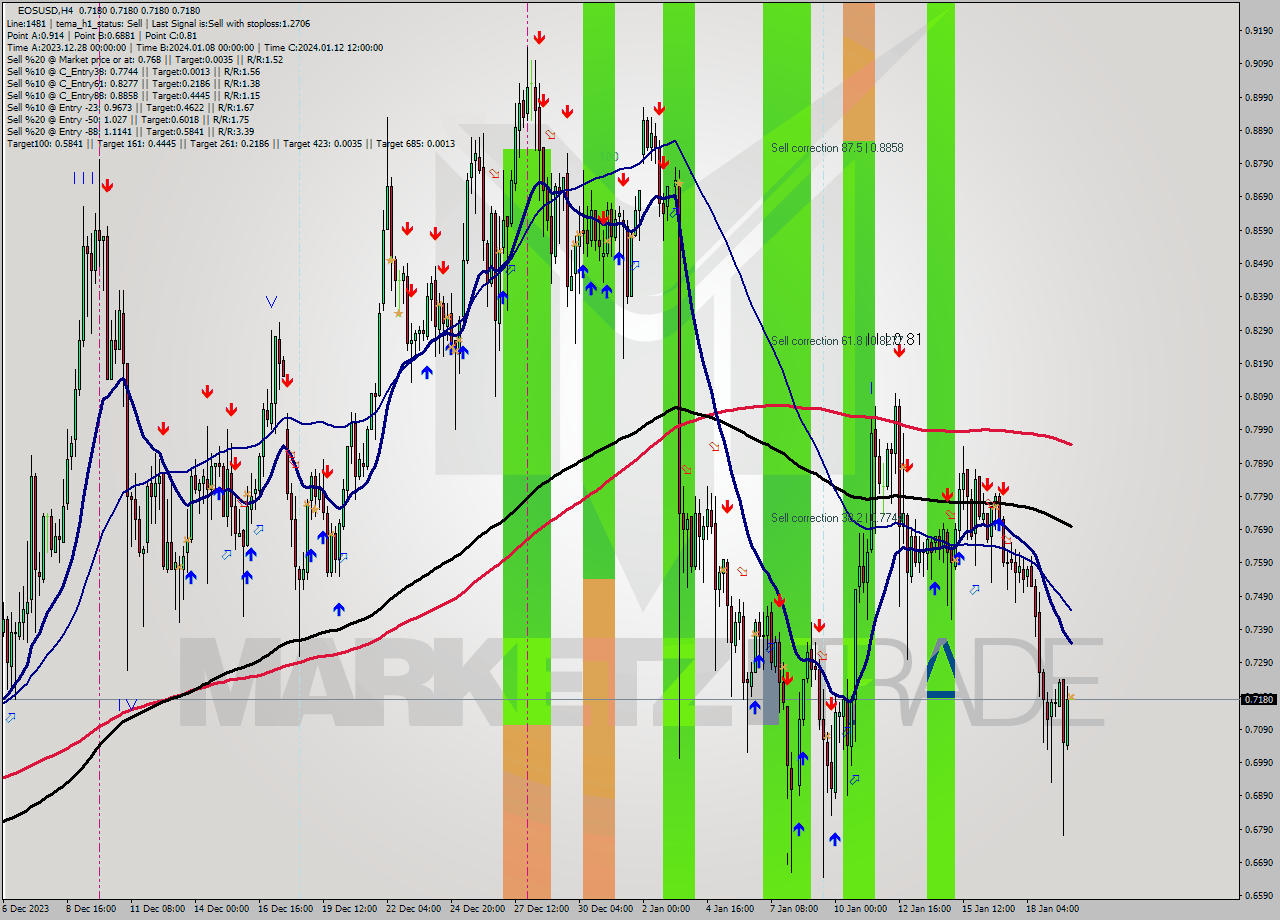Click the 0.8390 price axis label
The height and width of the screenshot is (920, 1280).
[1258, 297]
